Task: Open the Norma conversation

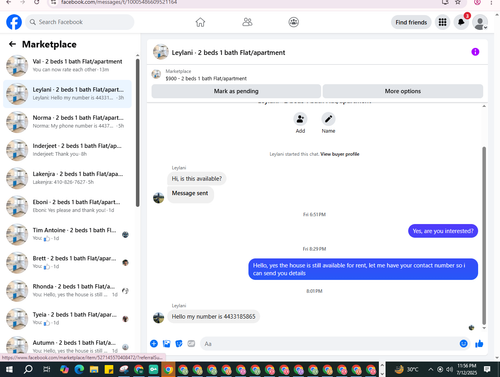Action: click(68, 122)
